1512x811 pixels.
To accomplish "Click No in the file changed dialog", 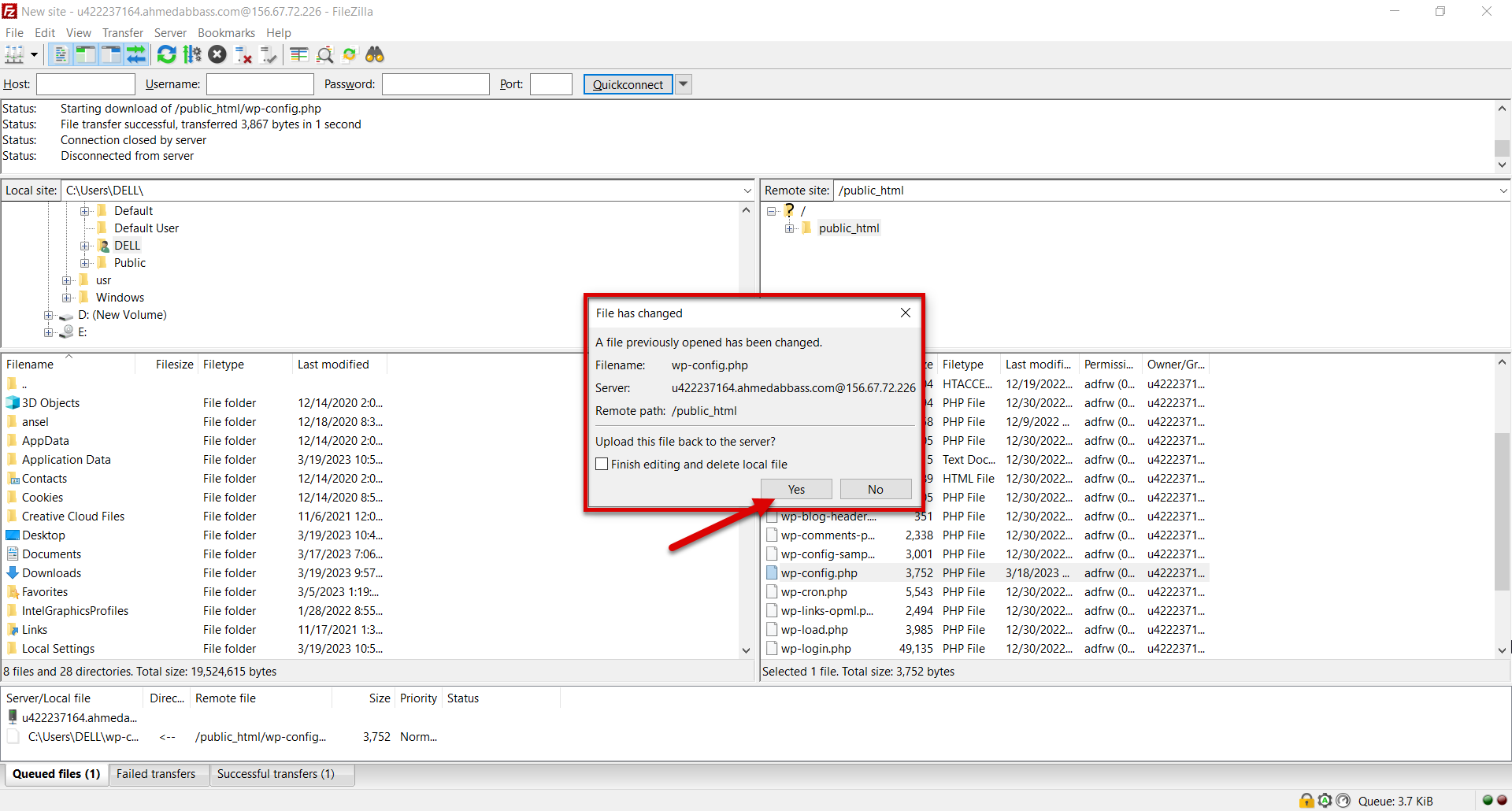I will 875,490.
